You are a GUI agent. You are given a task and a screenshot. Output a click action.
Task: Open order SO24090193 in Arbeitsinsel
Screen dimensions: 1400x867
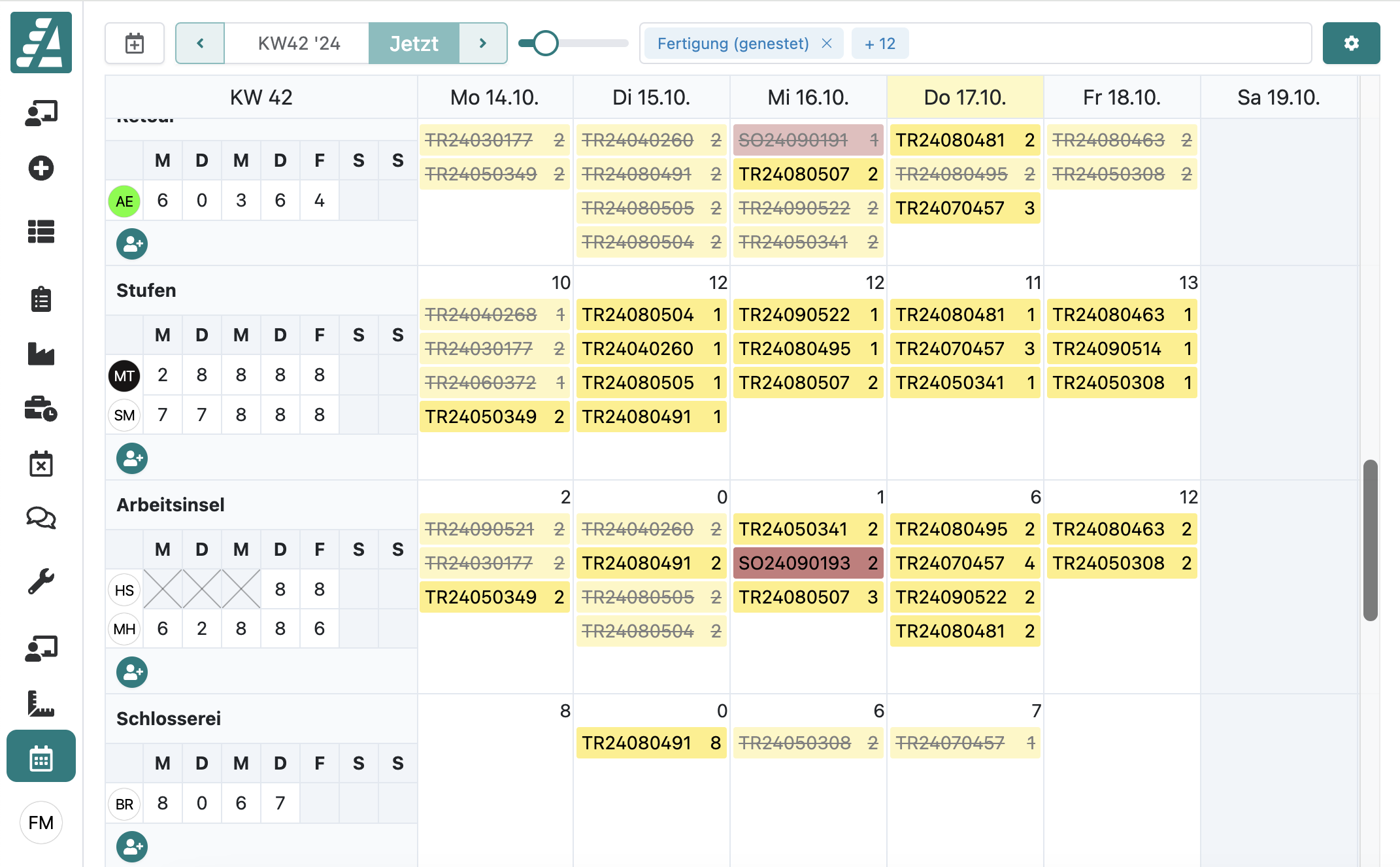tap(808, 563)
